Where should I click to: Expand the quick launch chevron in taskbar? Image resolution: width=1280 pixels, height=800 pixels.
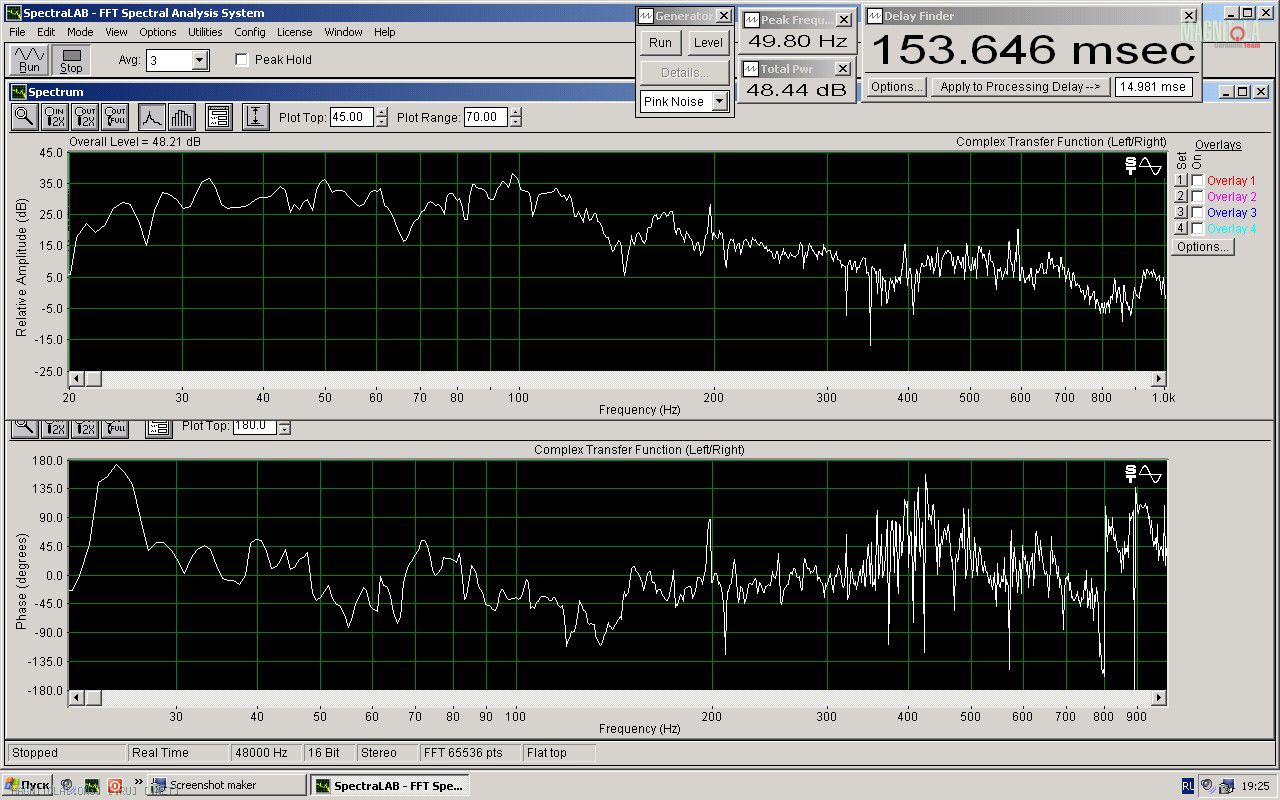click(138, 783)
